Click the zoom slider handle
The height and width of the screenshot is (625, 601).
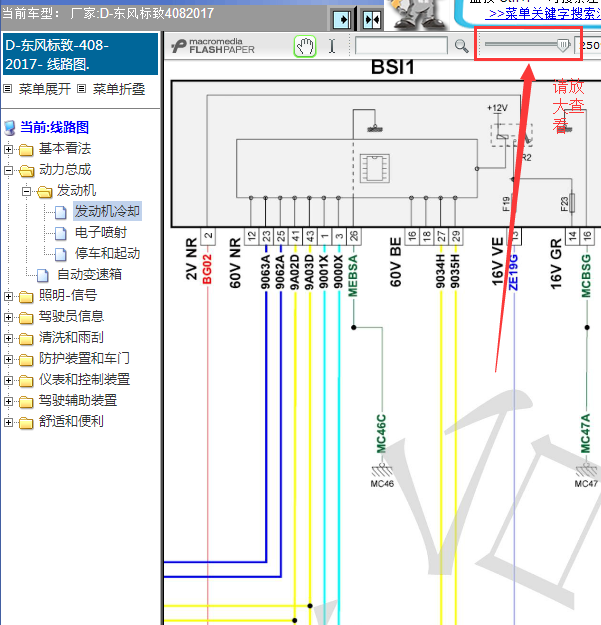click(x=563, y=45)
